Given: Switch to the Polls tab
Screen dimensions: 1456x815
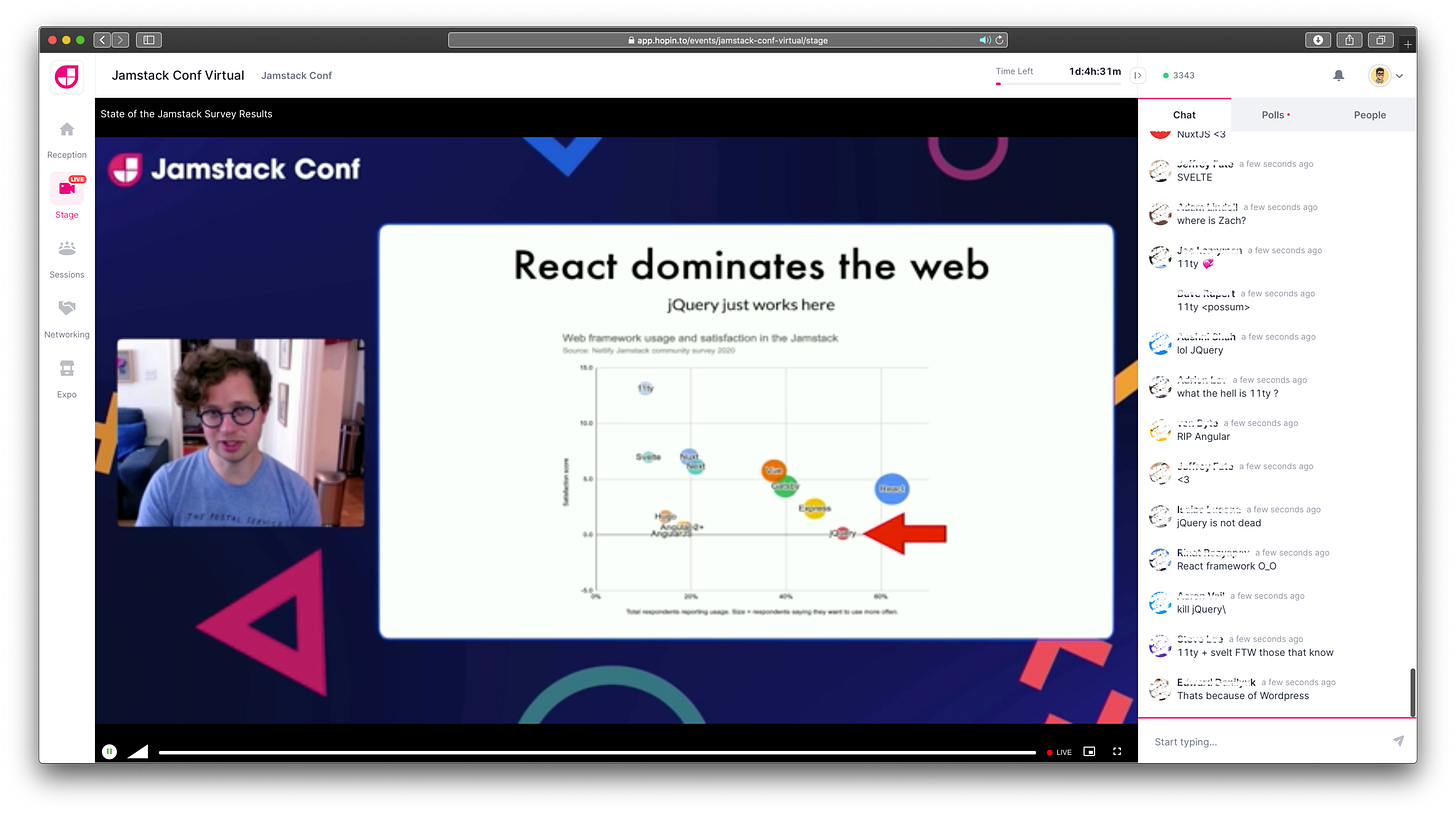Looking at the screenshot, I should coord(1275,115).
